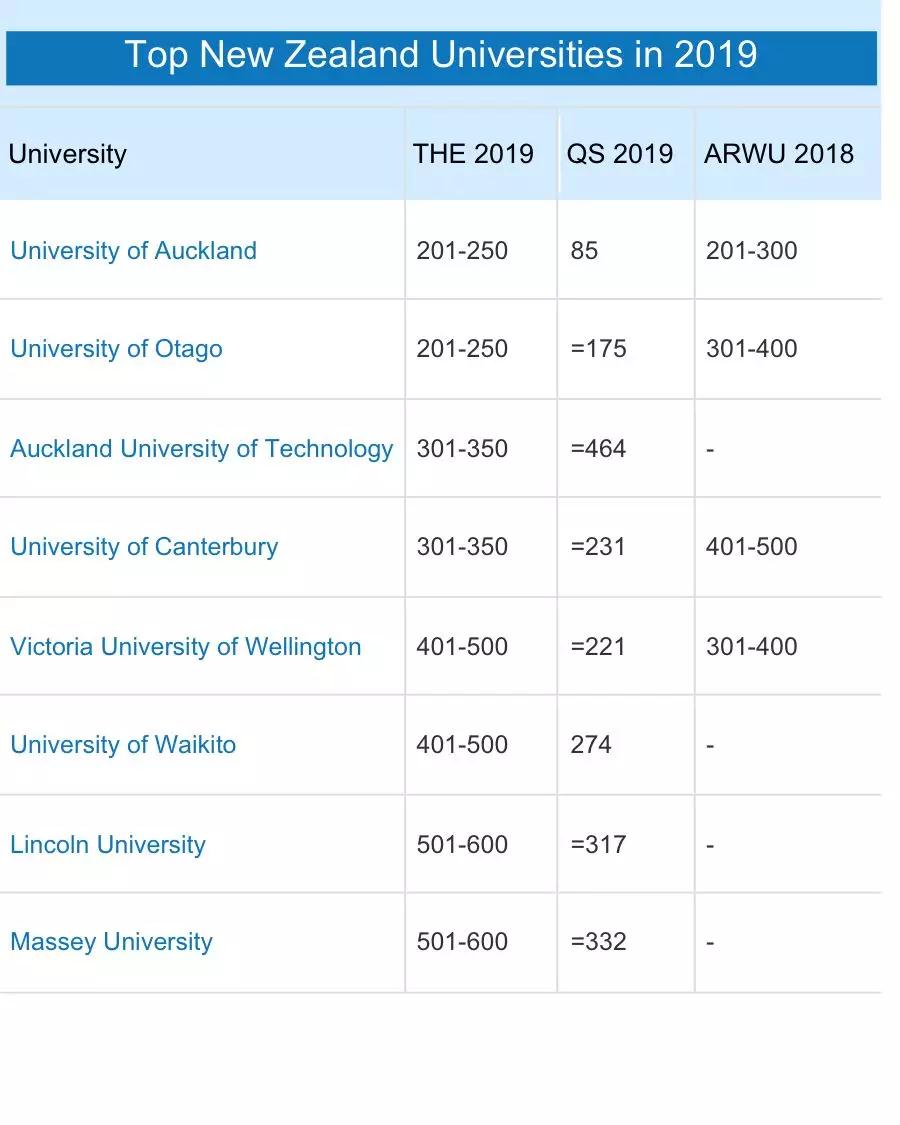
Task: Click the Top New Zealand Universities title
Action: click(441, 54)
